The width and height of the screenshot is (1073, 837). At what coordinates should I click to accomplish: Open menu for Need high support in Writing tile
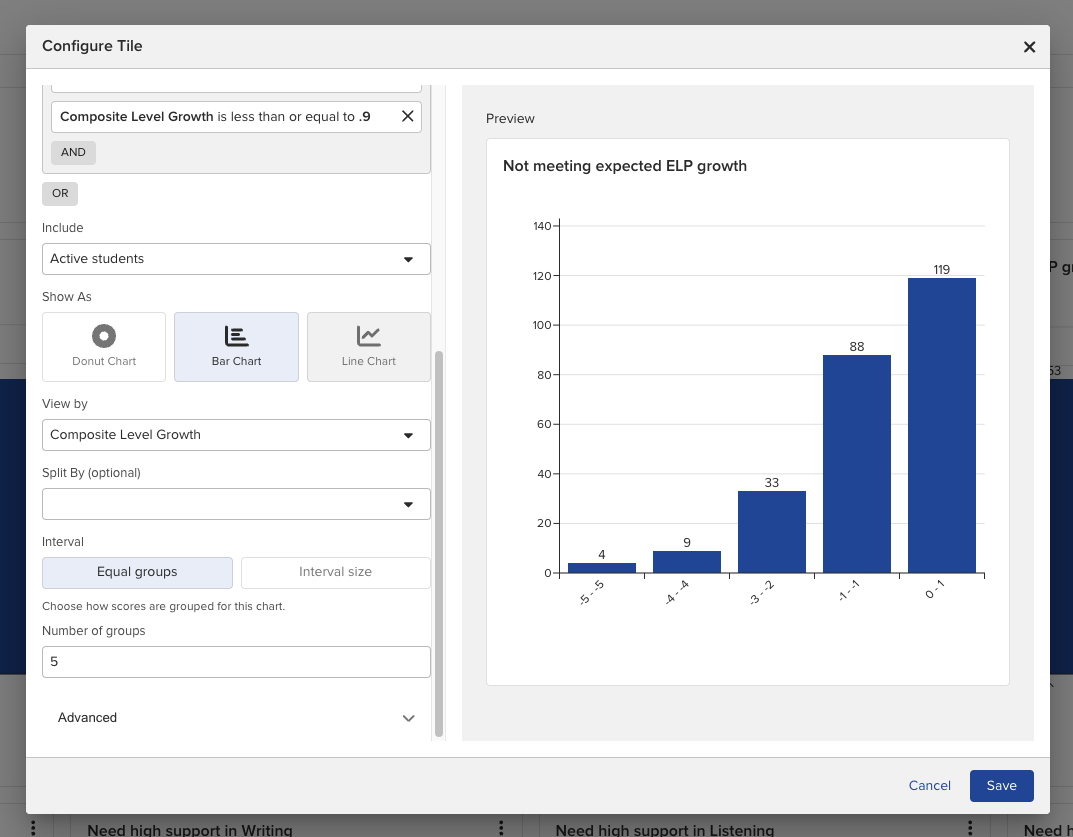502,828
